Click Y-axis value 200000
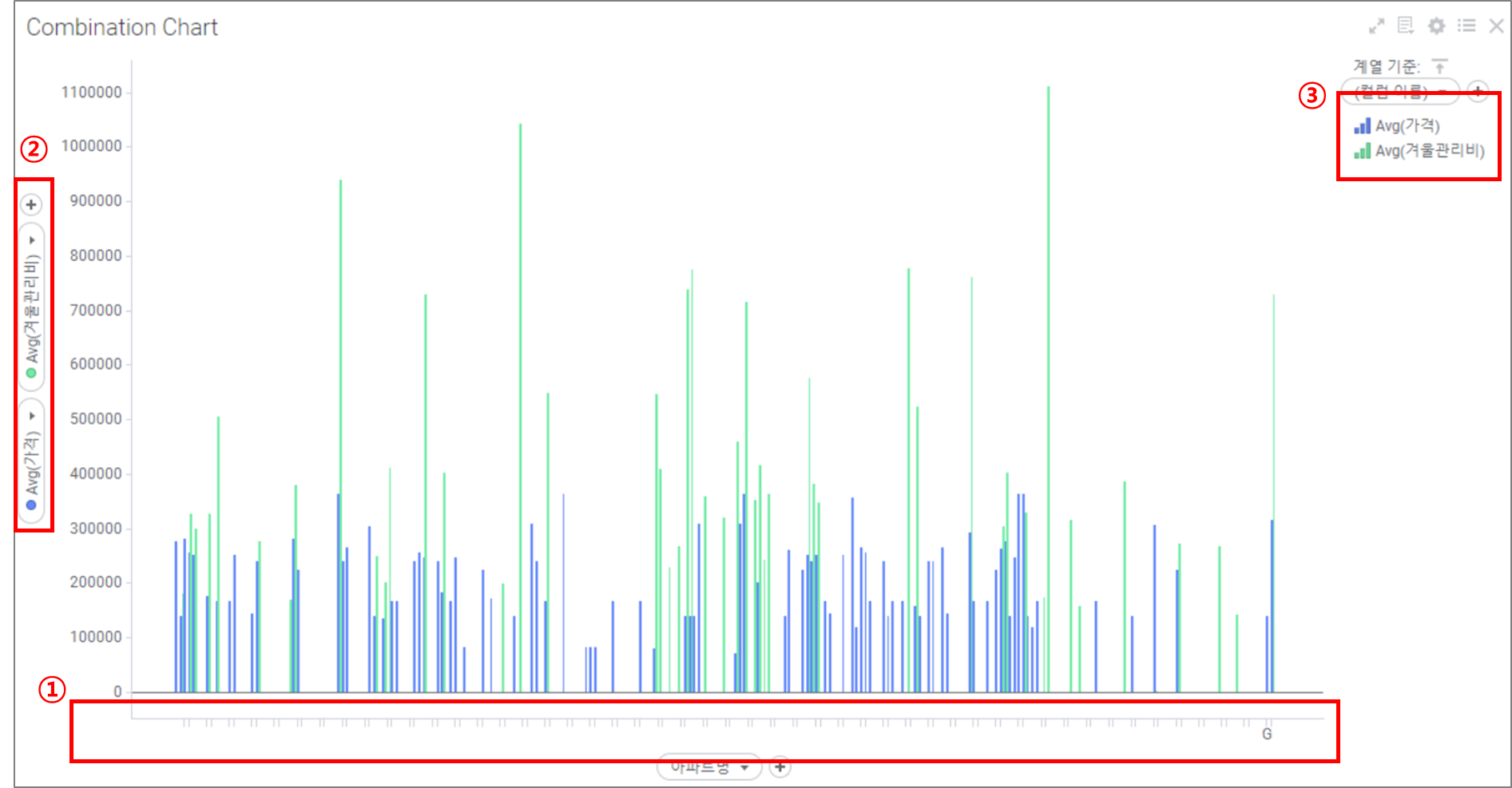1512x788 pixels. pos(96,582)
